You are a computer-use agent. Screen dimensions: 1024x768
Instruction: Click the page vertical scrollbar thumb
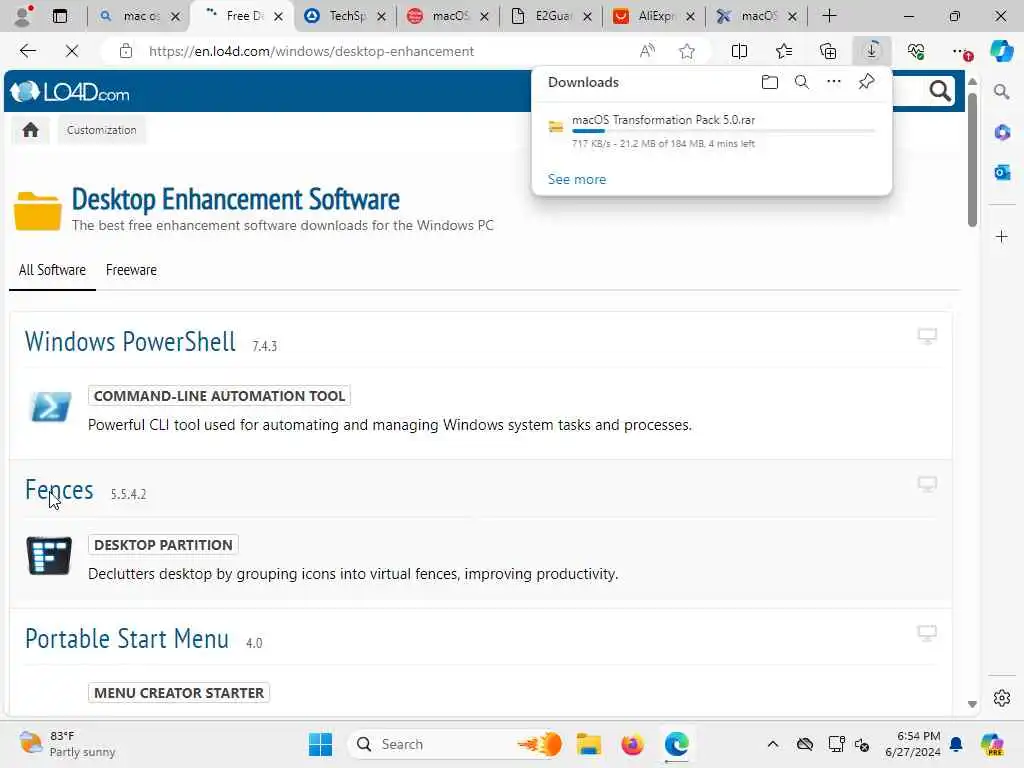pos(972,160)
